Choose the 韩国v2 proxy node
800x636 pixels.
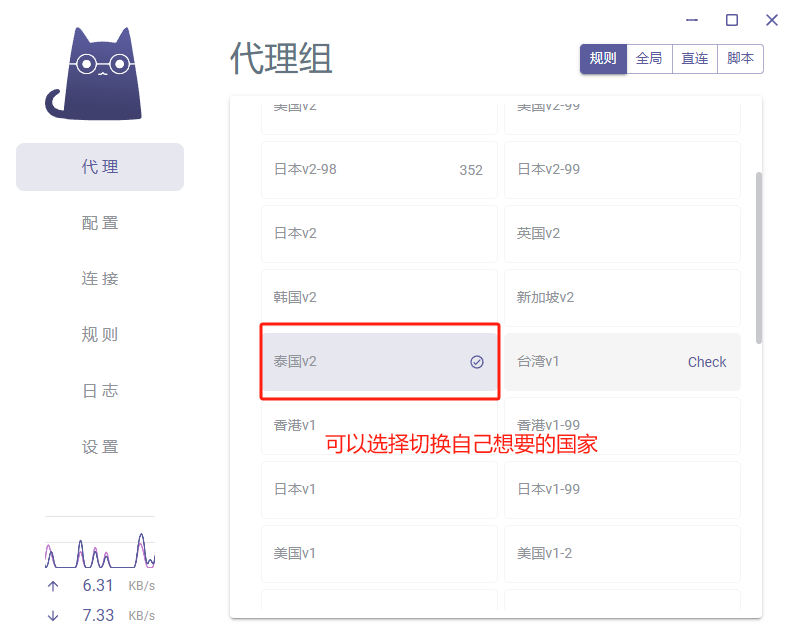(379, 298)
